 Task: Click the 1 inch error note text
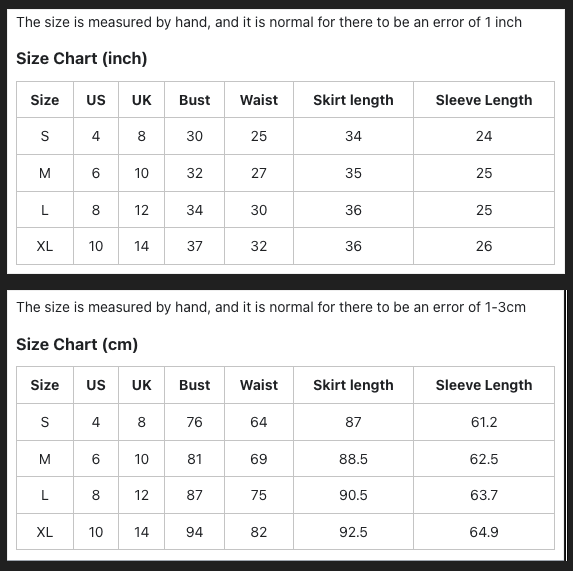(x=269, y=22)
